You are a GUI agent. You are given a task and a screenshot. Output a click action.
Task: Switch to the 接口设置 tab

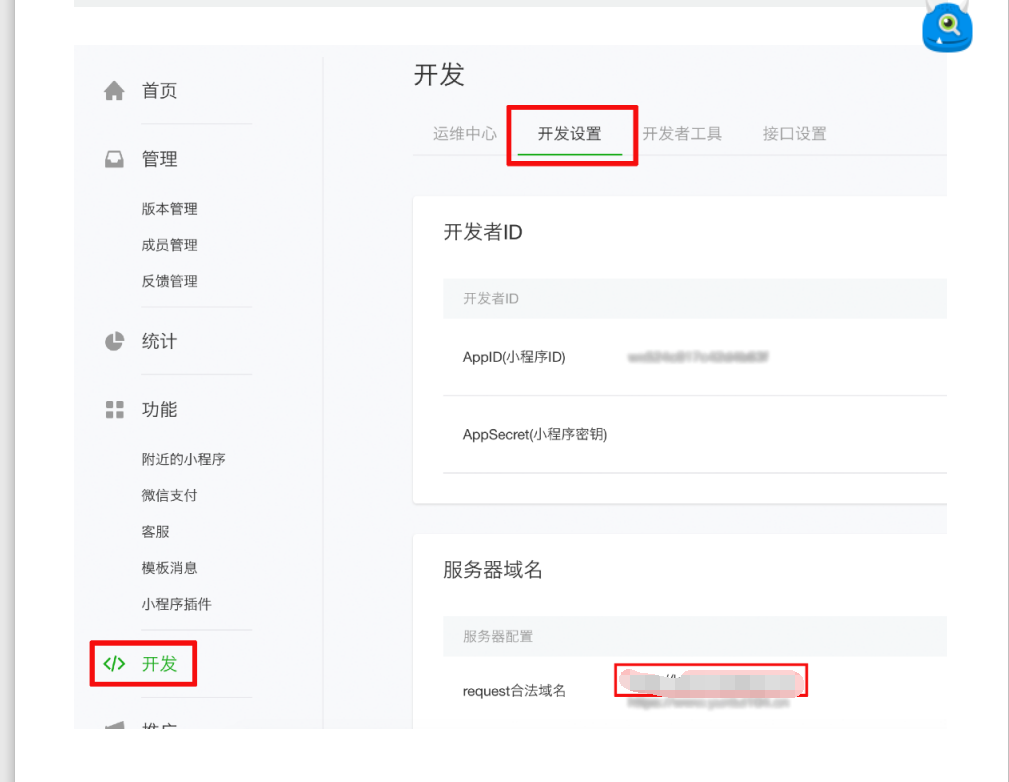(794, 133)
